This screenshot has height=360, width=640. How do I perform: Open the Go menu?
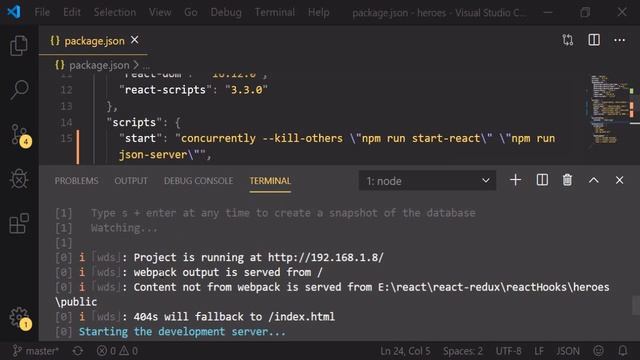point(191,12)
